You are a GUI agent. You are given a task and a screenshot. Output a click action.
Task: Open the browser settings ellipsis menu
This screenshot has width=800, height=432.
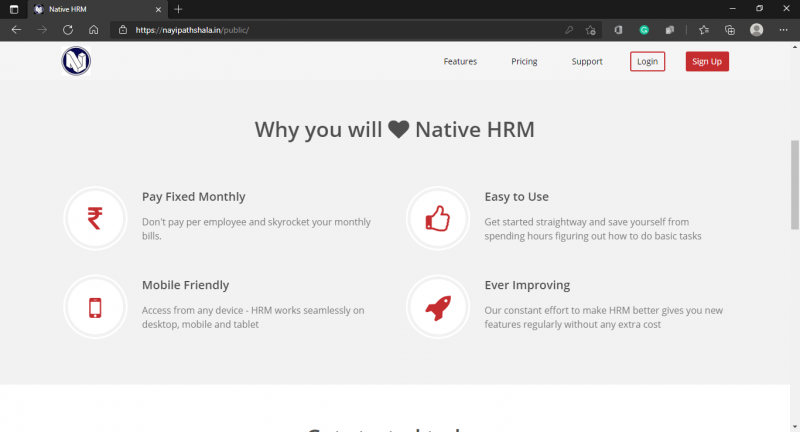pyautogui.click(x=784, y=30)
